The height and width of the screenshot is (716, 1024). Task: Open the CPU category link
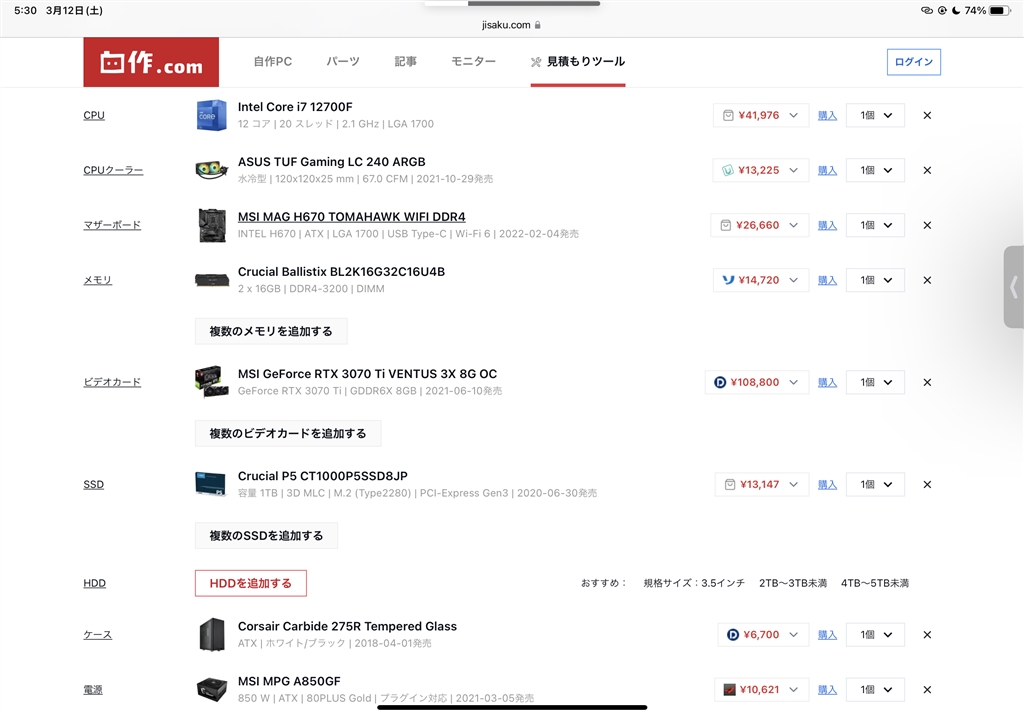pos(94,116)
